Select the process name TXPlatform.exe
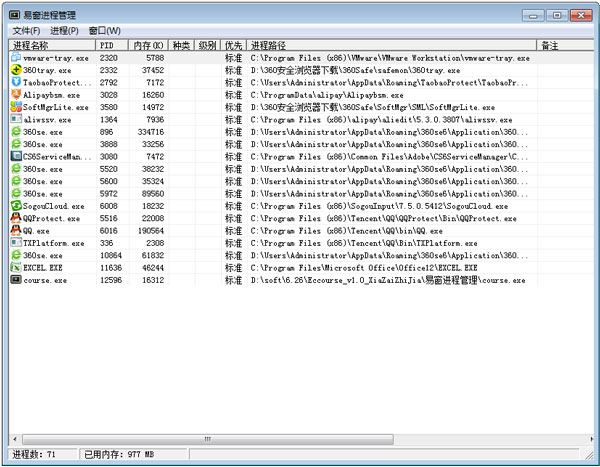Screen dimensions: 600x467 tap(54, 243)
